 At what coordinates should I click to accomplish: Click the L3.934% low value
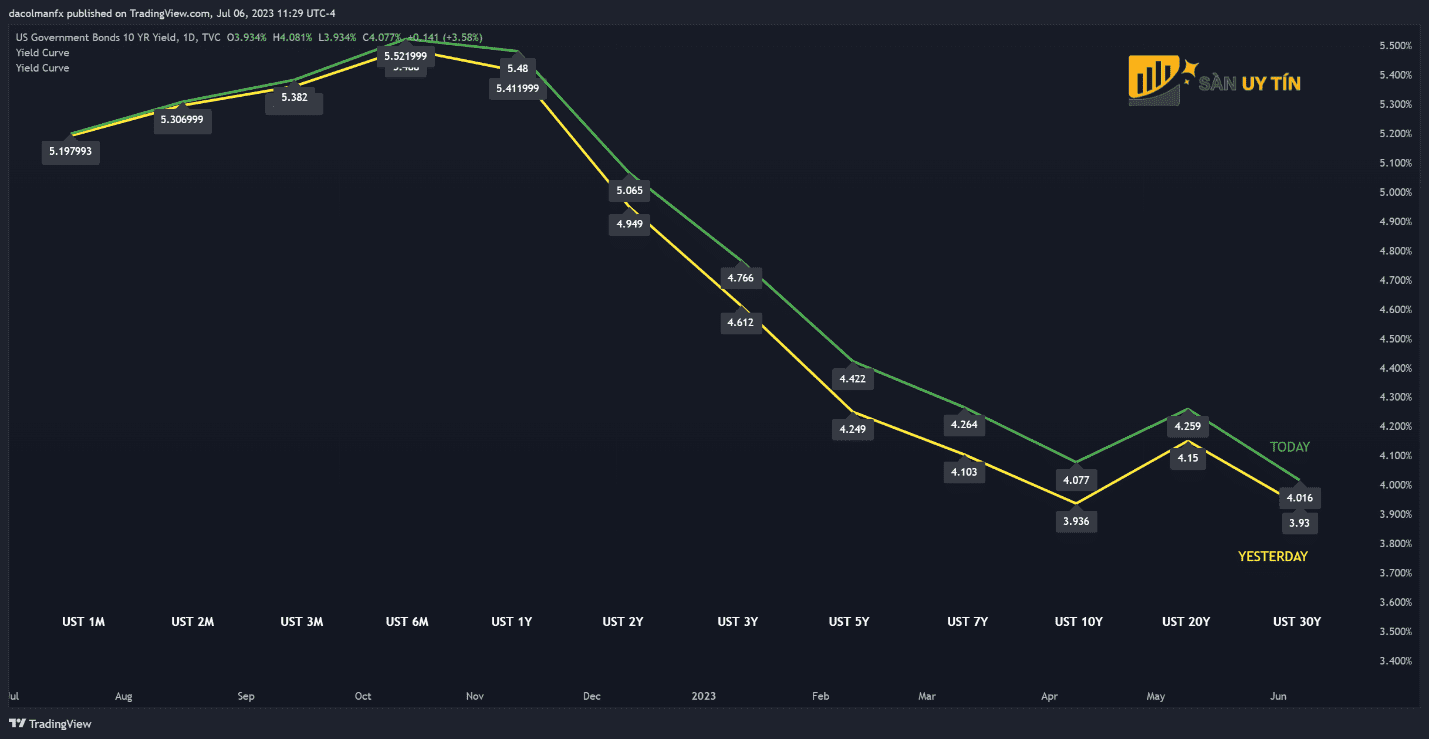pyautogui.click(x=337, y=37)
